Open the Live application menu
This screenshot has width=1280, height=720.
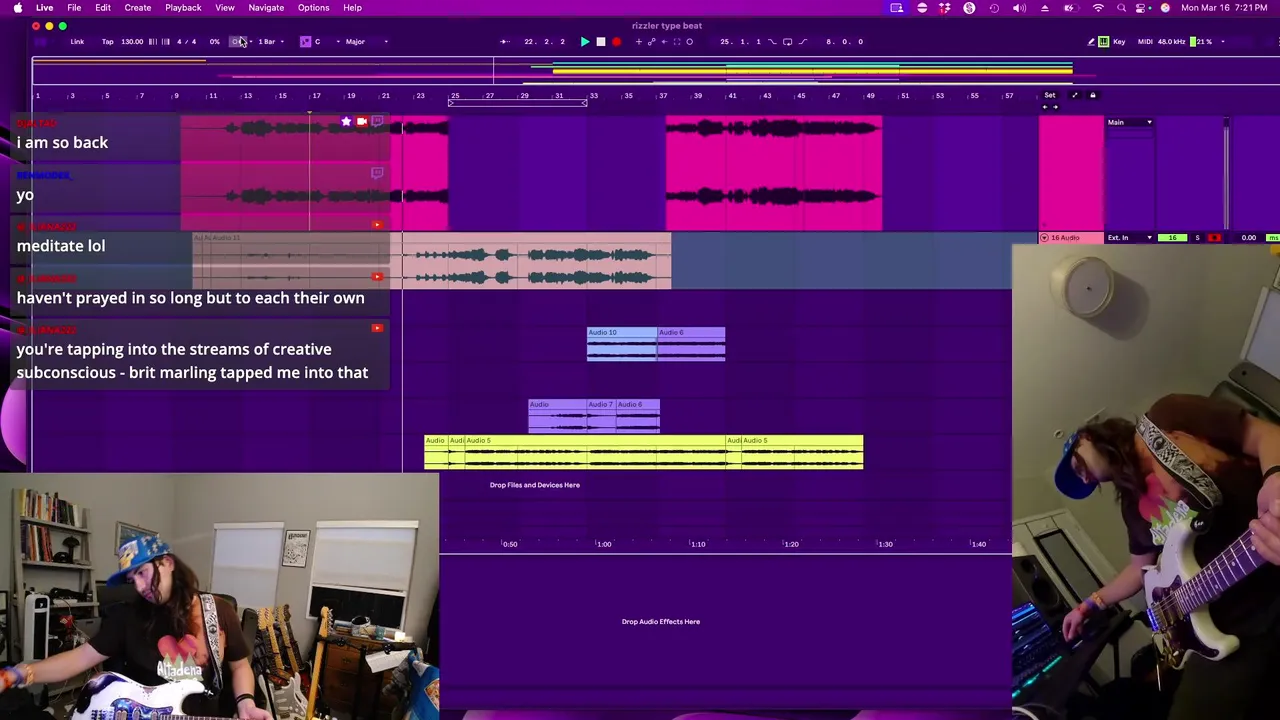pos(44,8)
